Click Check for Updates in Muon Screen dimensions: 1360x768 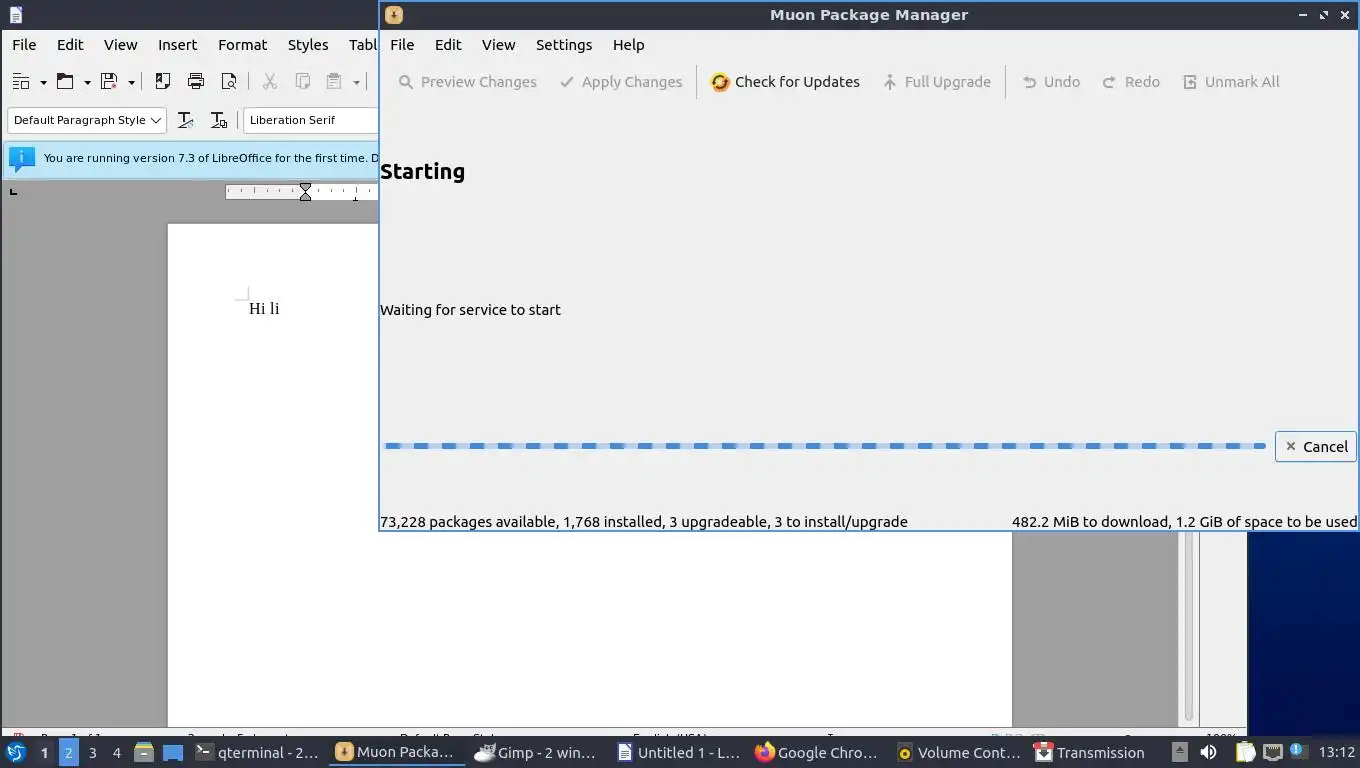point(785,82)
